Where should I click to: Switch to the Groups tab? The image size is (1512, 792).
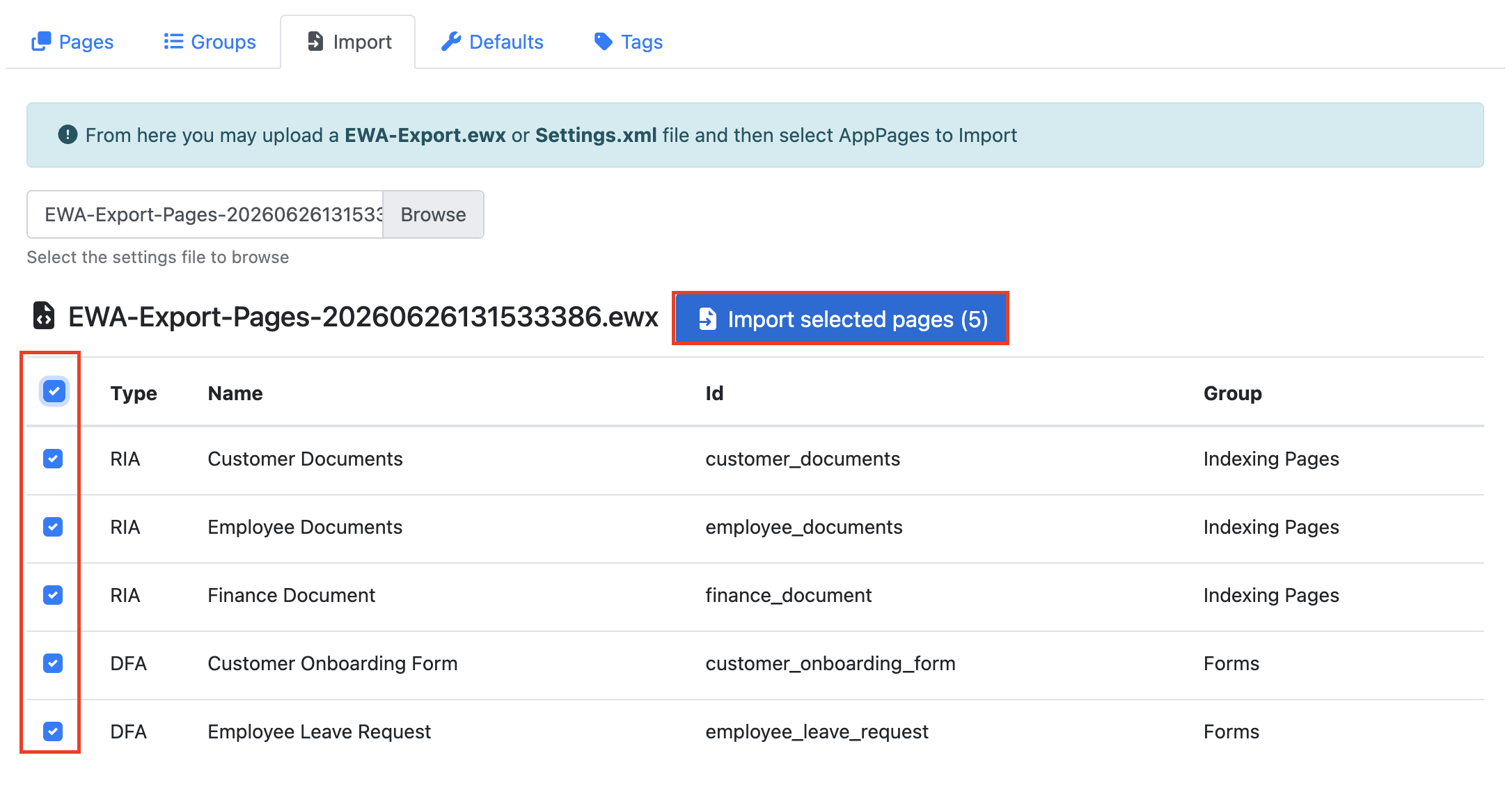click(x=210, y=42)
